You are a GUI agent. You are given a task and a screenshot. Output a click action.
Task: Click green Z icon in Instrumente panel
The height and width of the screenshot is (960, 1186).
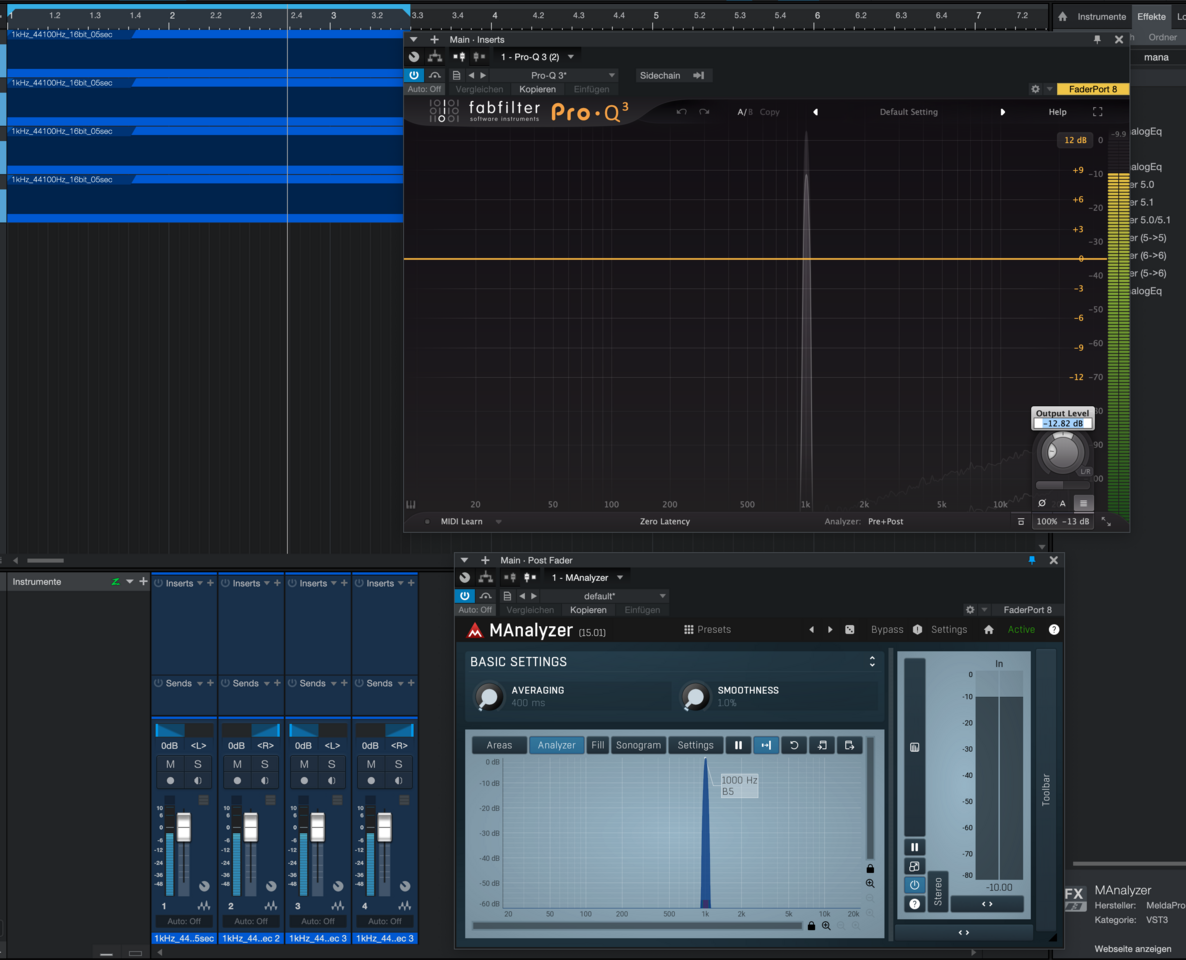pyautogui.click(x=115, y=582)
